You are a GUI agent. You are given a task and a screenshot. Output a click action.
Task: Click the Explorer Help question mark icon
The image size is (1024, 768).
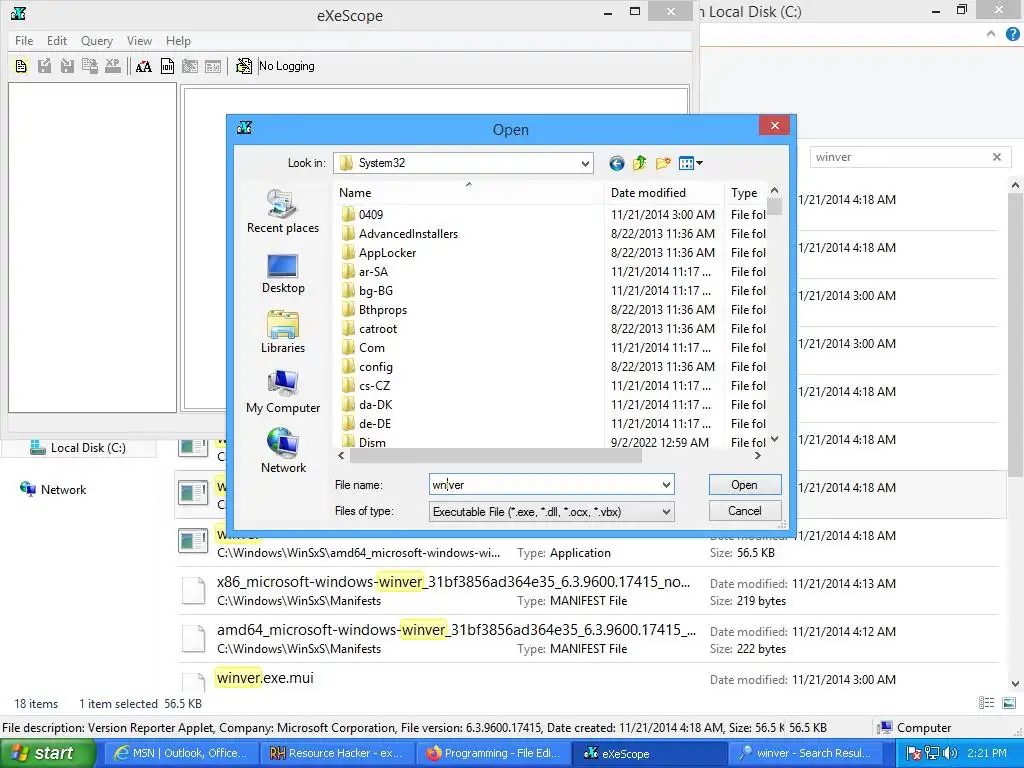[1013, 34]
